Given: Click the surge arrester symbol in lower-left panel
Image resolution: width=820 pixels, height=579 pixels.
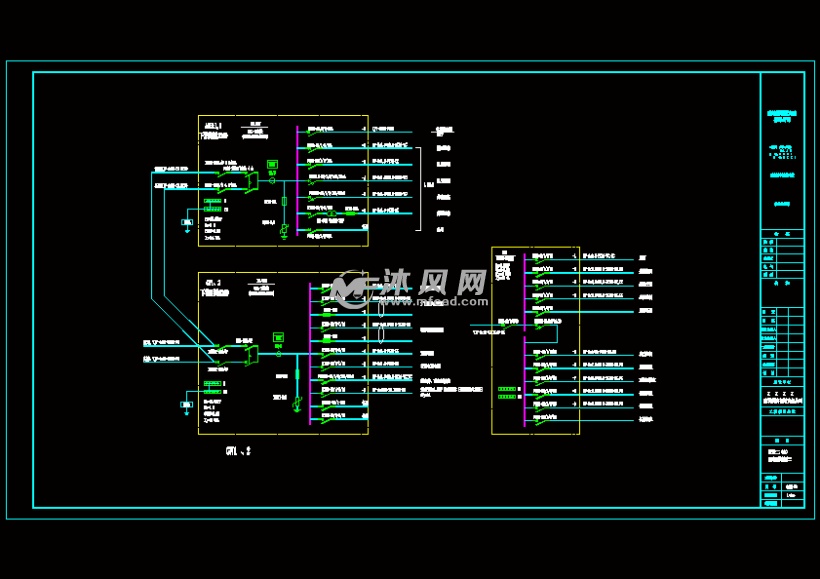Looking at the screenshot, I should [x=296, y=404].
